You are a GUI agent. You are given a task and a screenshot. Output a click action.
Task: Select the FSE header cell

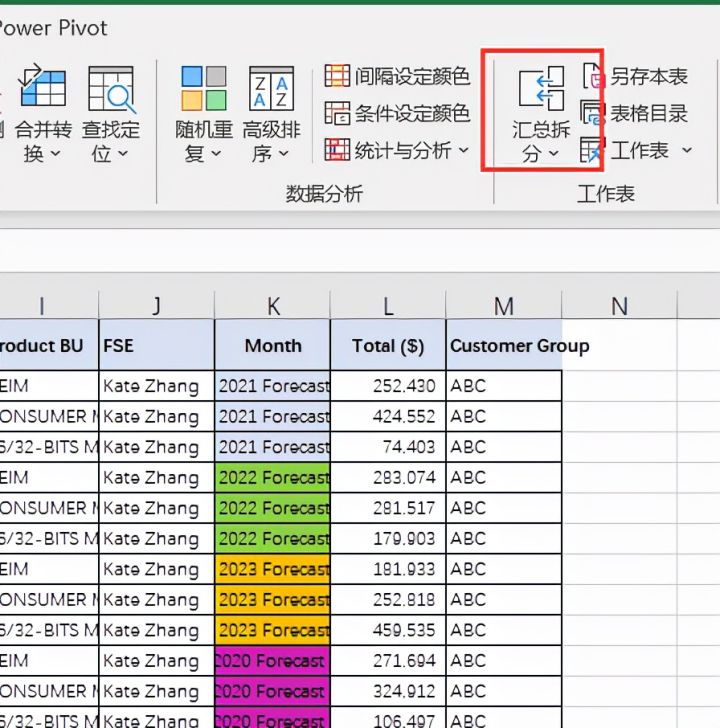[x=156, y=345]
